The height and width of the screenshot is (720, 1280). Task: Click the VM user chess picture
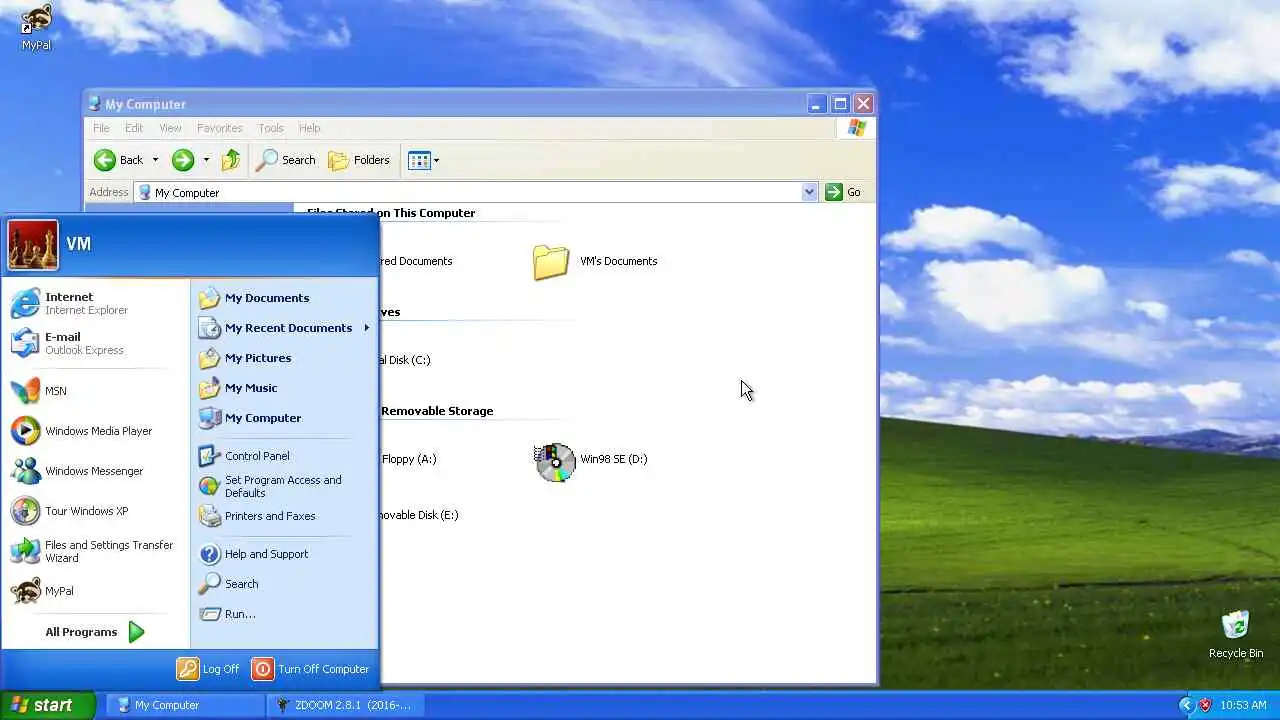(33, 245)
